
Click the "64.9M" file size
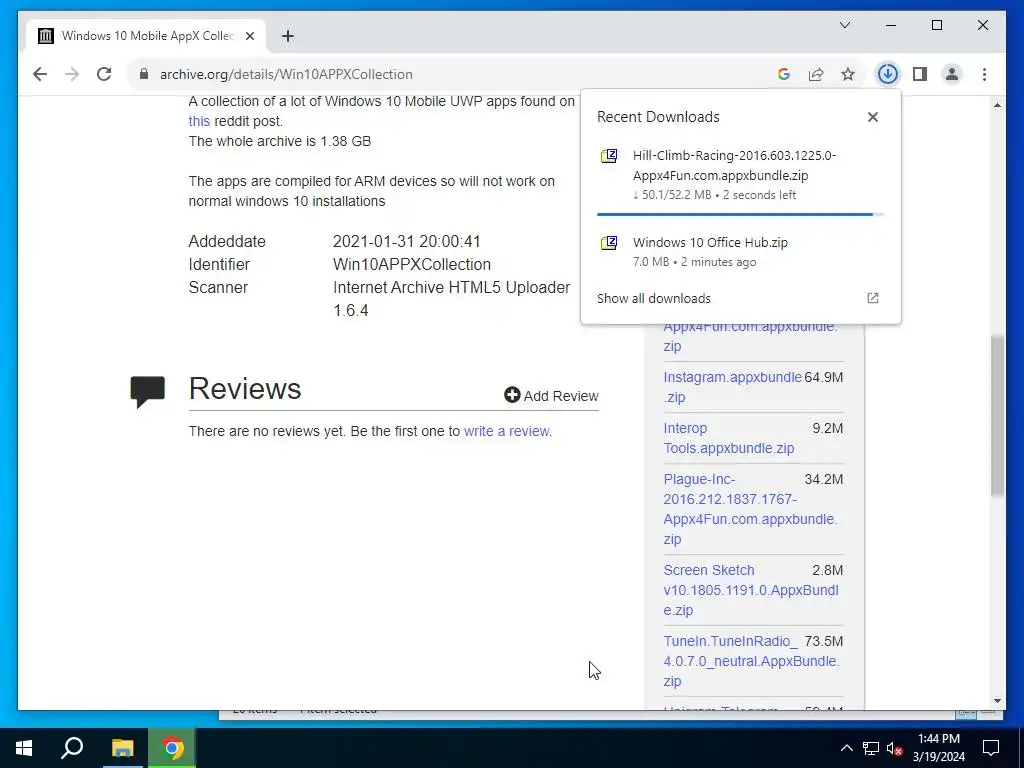point(824,377)
